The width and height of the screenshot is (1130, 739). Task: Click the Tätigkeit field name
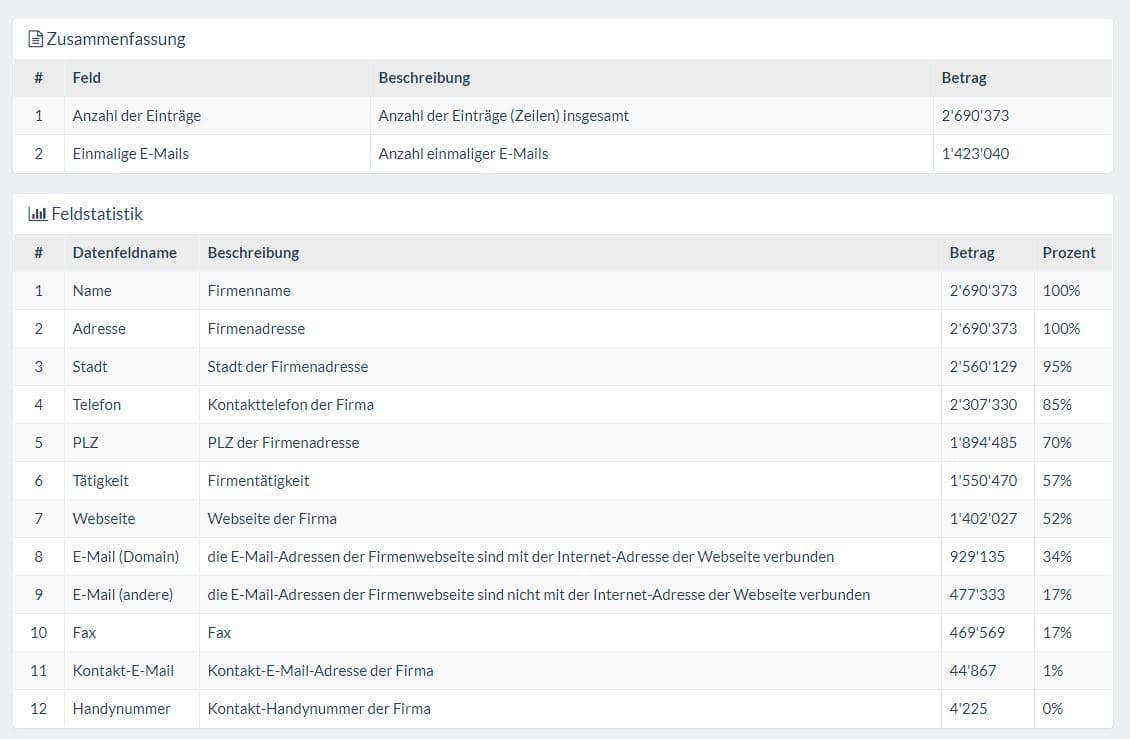click(101, 481)
